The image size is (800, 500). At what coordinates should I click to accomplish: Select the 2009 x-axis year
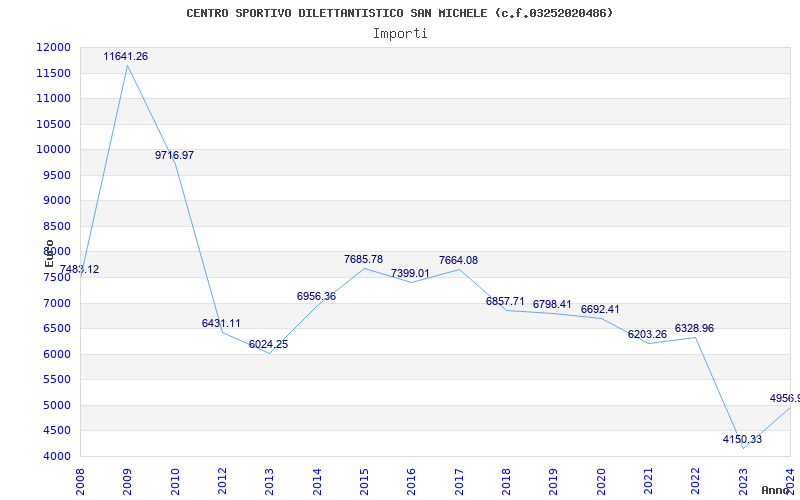pos(127,482)
